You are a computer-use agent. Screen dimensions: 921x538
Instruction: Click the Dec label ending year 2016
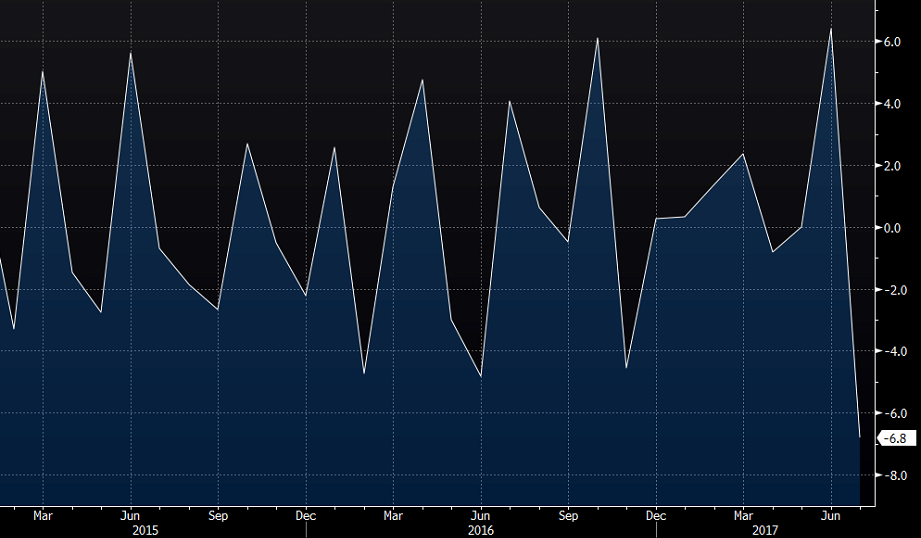656,516
